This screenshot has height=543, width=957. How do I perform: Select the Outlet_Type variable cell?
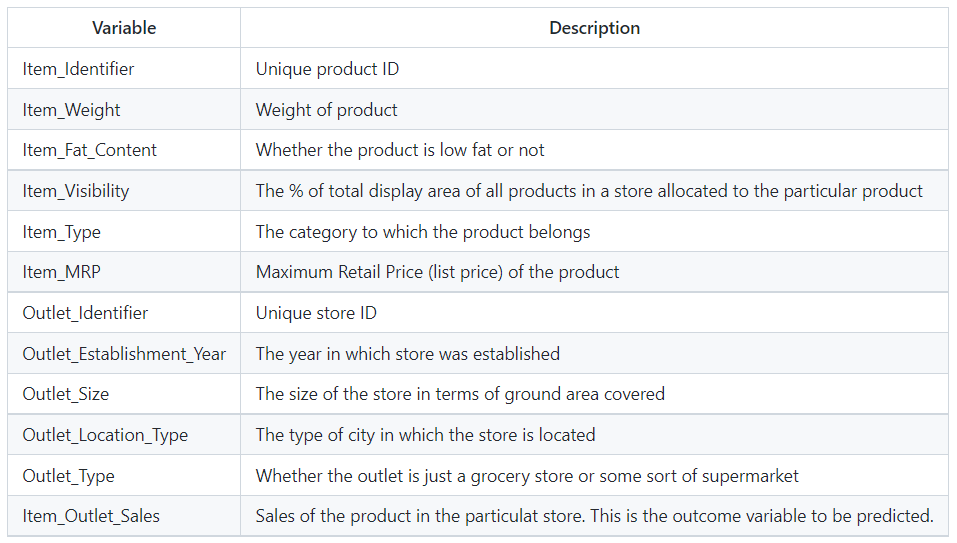[x=124, y=475]
